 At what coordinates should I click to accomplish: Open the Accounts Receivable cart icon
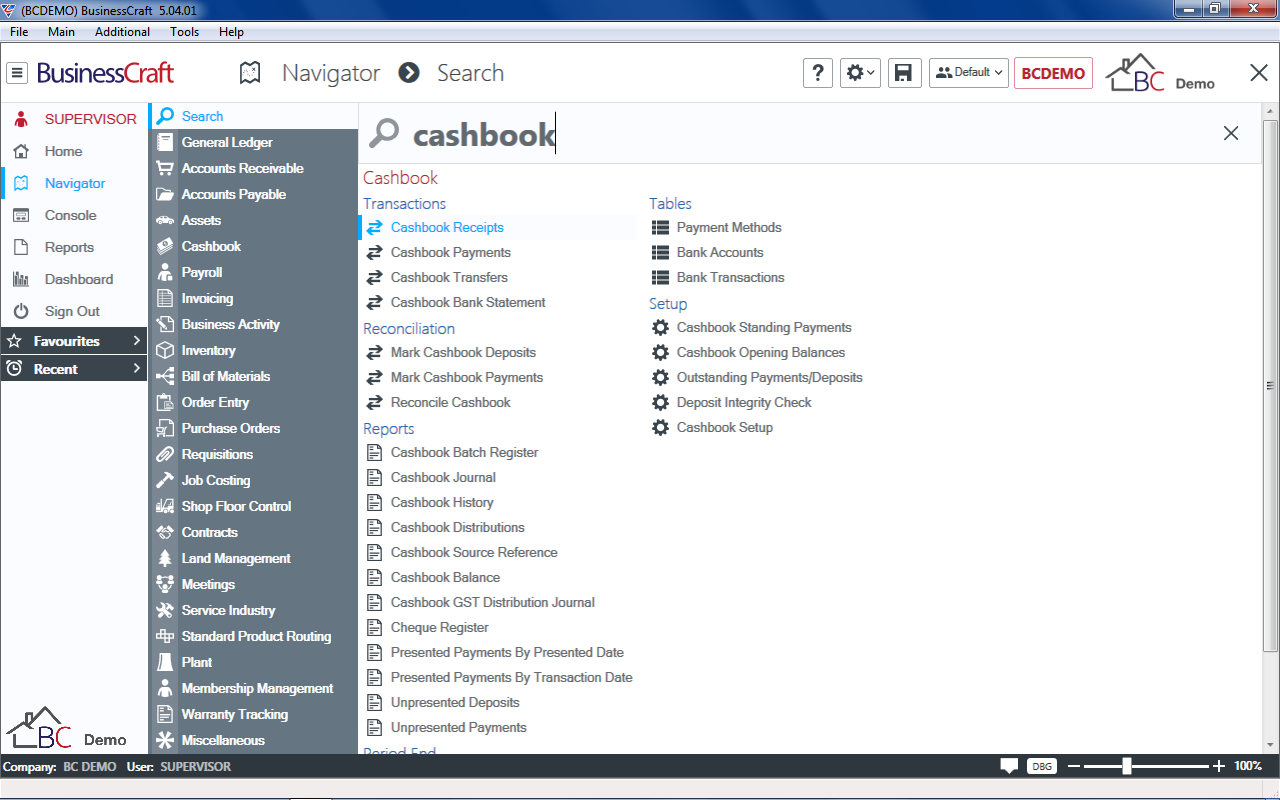tap(165, 168)
